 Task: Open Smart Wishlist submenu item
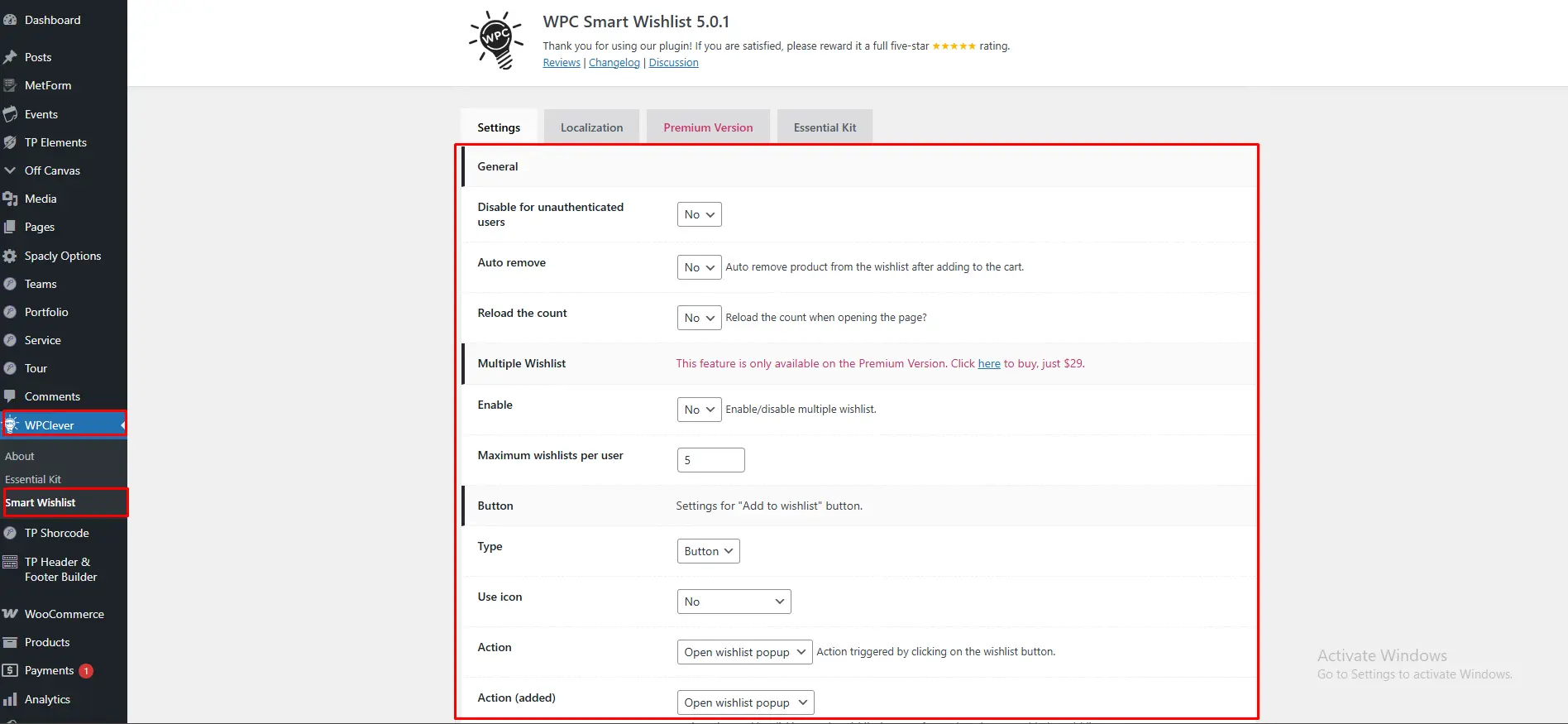pos(40,502)
